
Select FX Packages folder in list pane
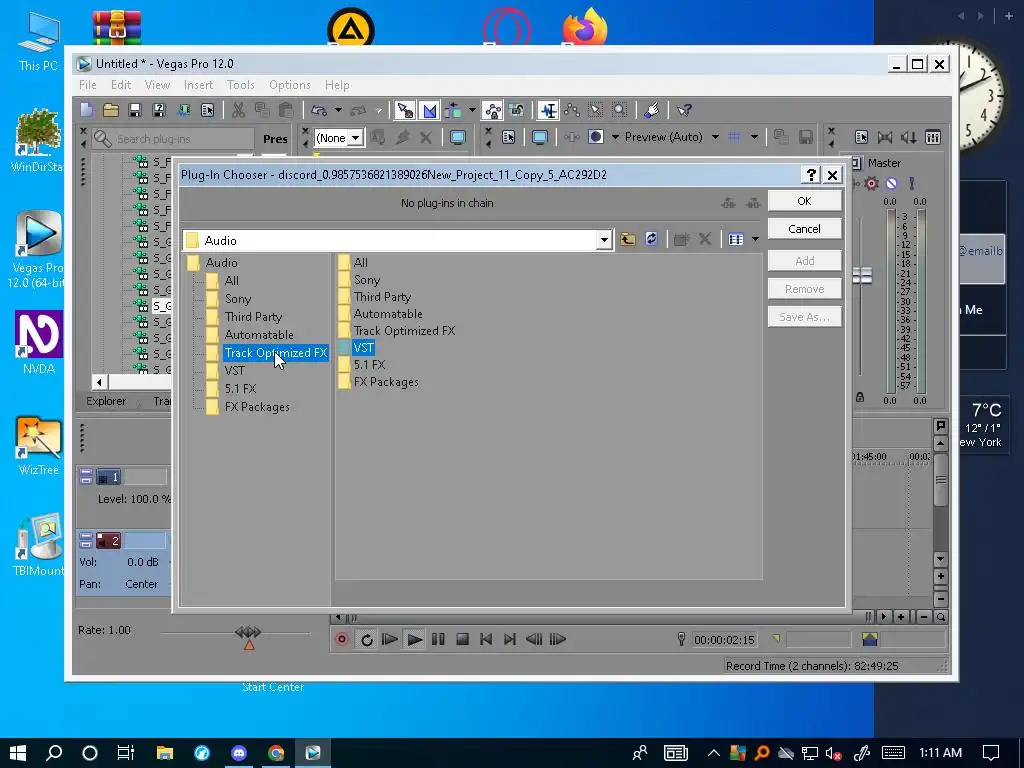[x=386, y=382]
